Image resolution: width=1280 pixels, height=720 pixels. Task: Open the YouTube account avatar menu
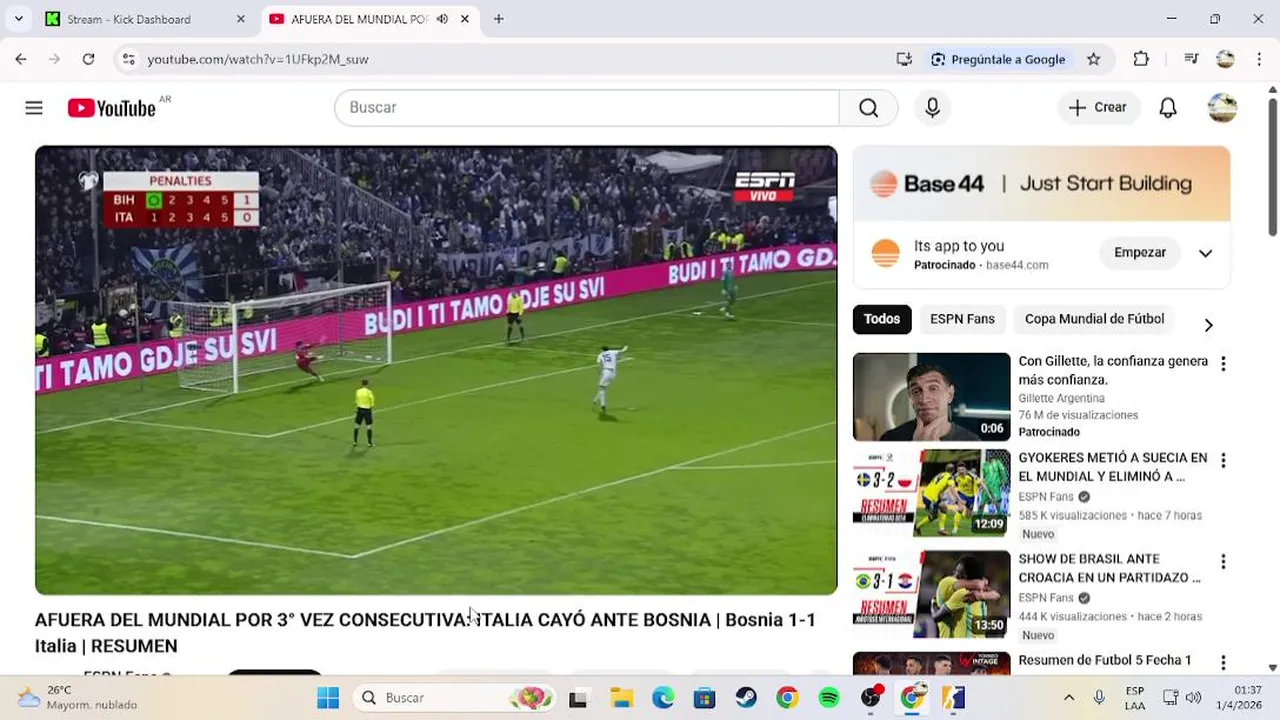pos(1222,107)
